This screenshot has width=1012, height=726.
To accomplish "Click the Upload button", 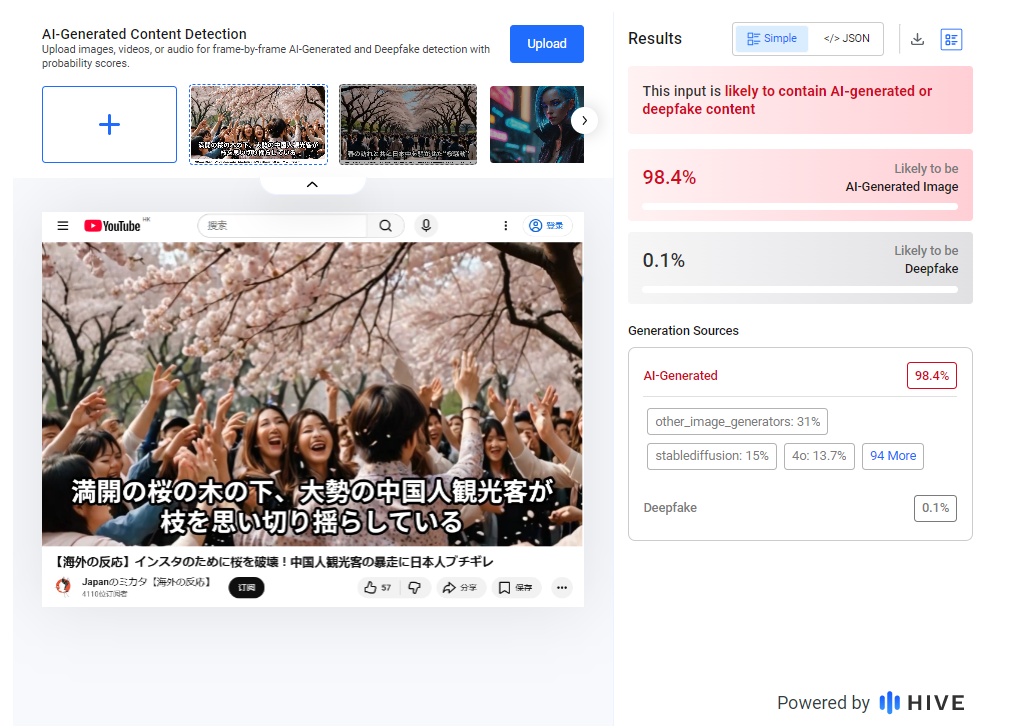I will tap(546, 43).
